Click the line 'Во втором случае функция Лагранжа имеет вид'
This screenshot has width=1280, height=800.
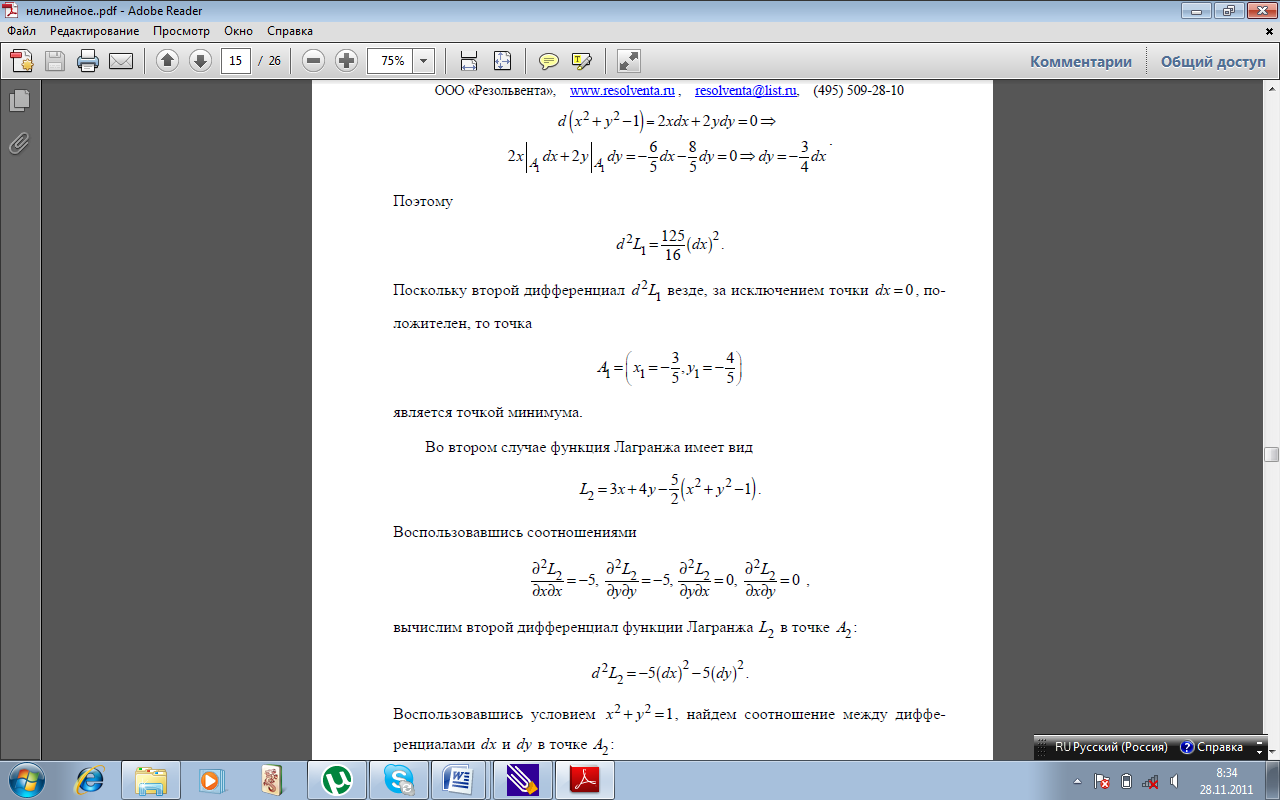588,448
